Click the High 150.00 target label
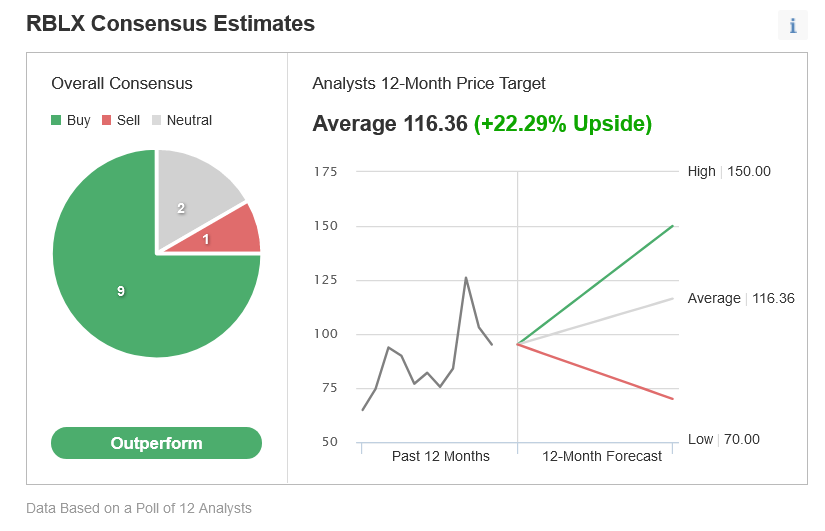The height and width of the screenshot is (531, 825). [x=729, y=171]
